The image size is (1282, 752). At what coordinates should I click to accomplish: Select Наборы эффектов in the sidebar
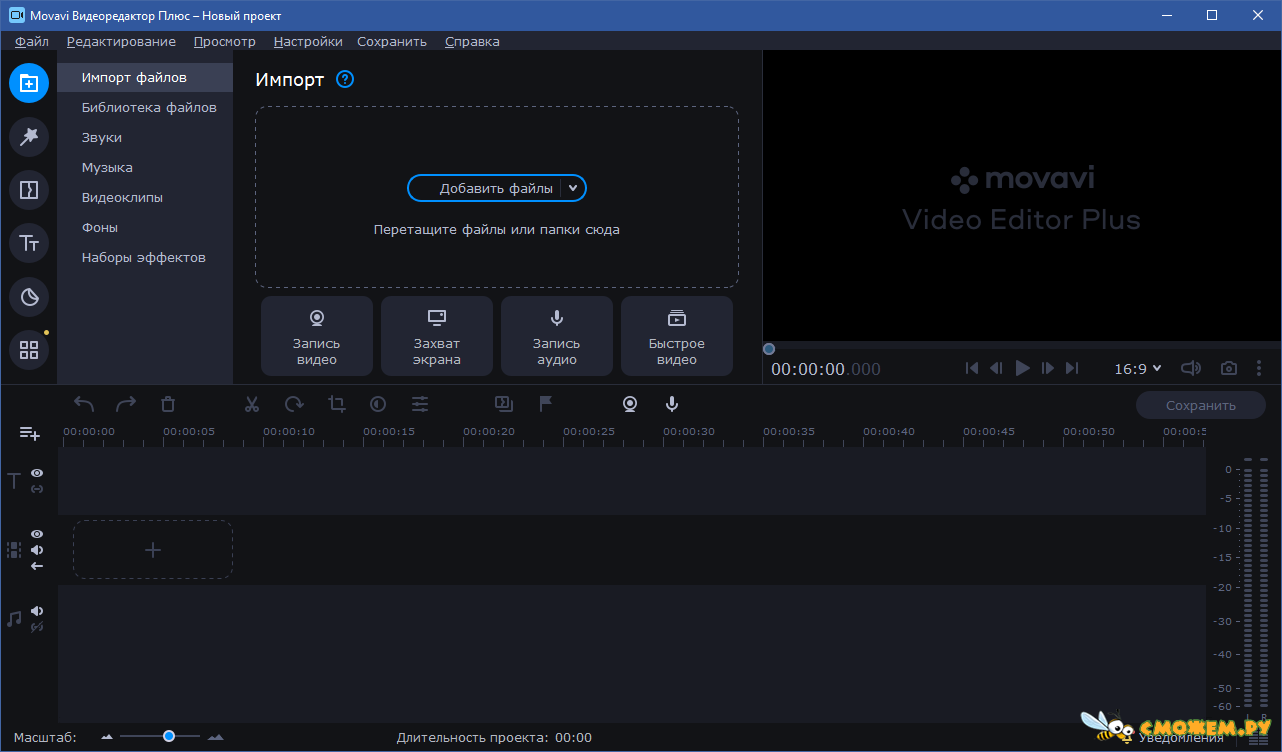pyautogui.click(x=144, y=257)
